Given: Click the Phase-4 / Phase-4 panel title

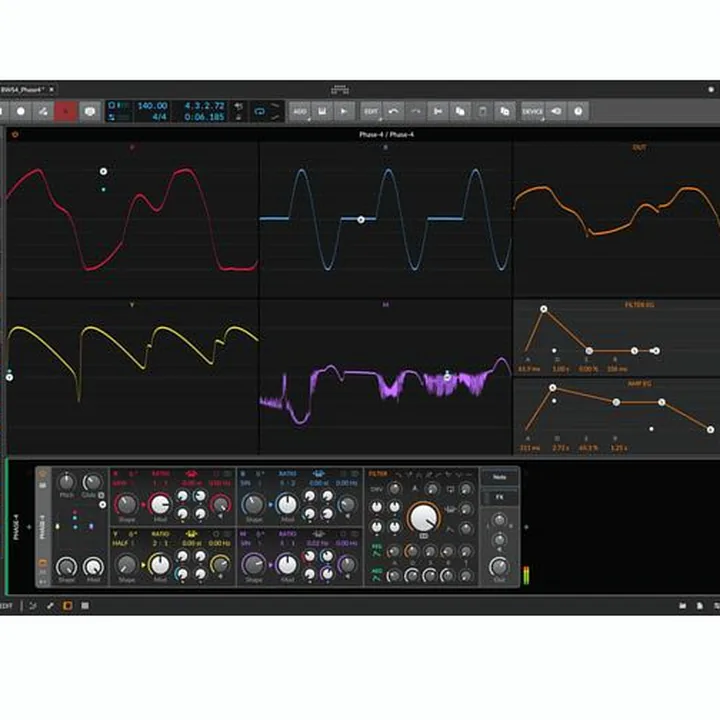Looking at the screenshot, I should coord(386,135).
